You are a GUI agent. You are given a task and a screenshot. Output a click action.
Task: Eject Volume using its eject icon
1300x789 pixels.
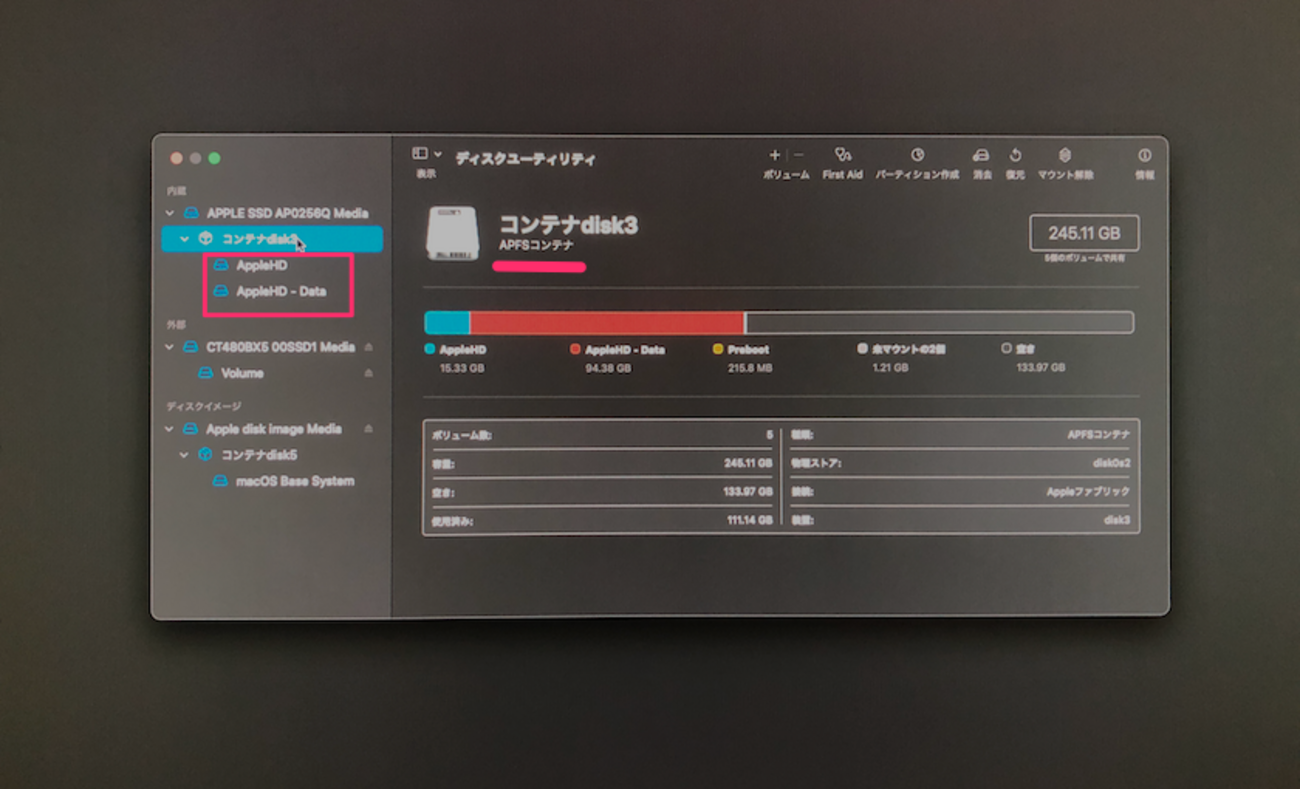[x=368, y=373]
